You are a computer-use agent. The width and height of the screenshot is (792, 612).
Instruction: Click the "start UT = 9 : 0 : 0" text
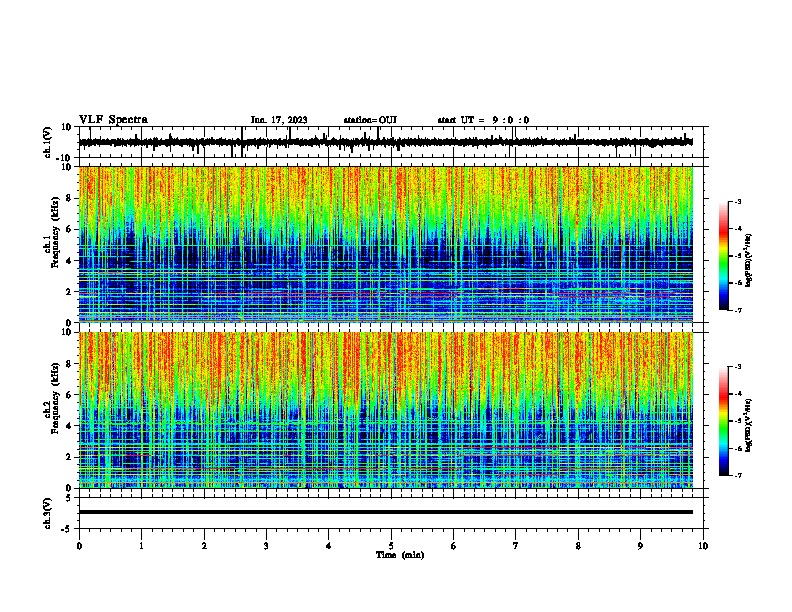483,120
